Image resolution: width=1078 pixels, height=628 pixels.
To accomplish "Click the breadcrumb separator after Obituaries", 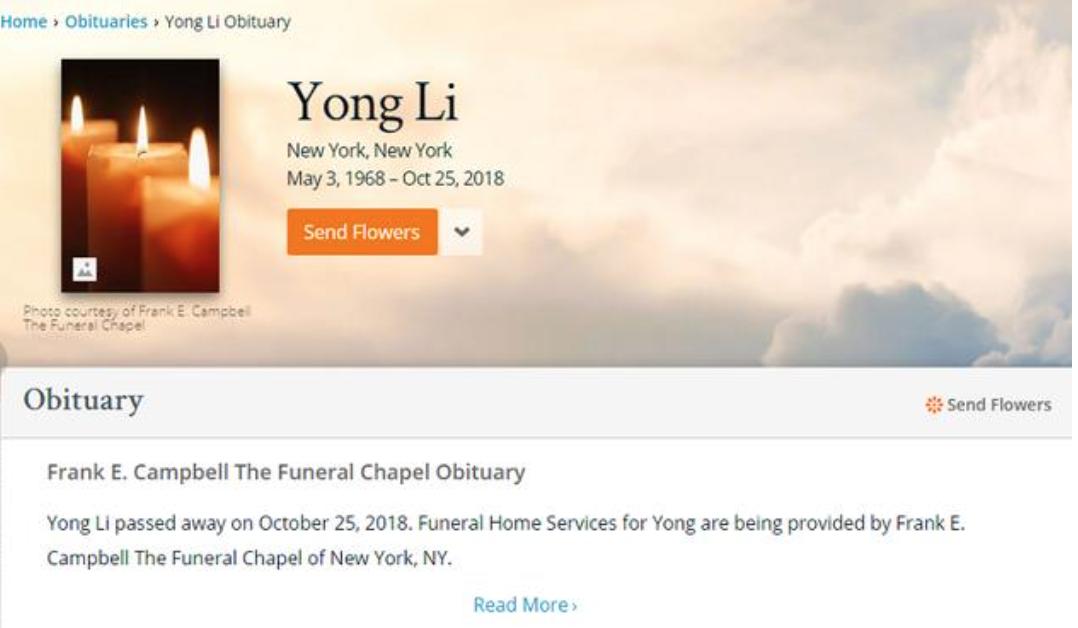I will pyautogui.click(x=156, y=22).
